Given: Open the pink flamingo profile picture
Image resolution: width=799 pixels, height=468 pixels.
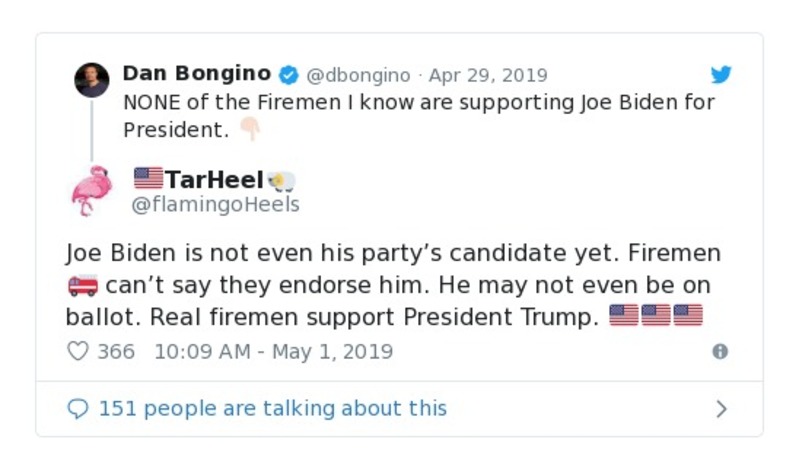Looking at the screenshot, I should (92, 190).
